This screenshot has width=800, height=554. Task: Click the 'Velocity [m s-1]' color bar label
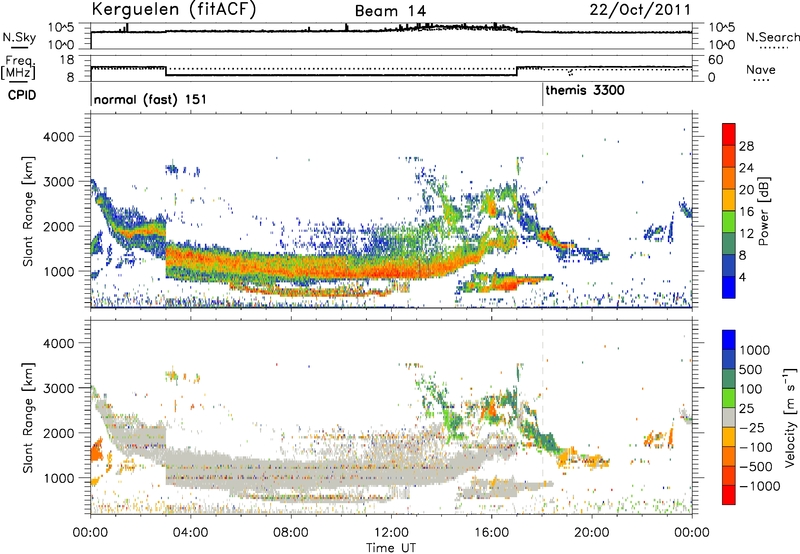[790, 417]
